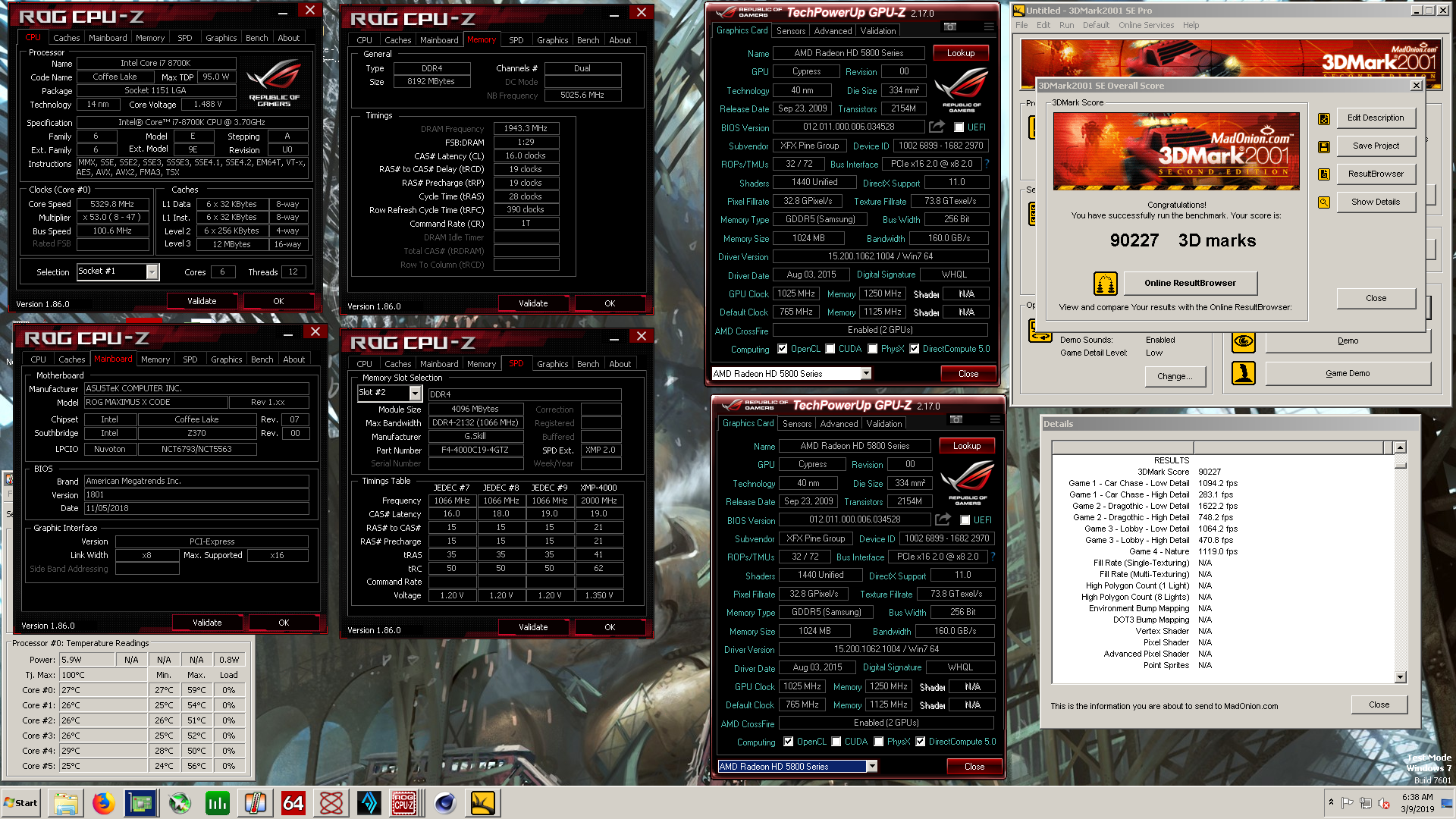The width and height of the screenshot is (1456, 819).
Task: Click the screenshot camera icon in lower GPU-Z
Action: click(x=955, y=419)
